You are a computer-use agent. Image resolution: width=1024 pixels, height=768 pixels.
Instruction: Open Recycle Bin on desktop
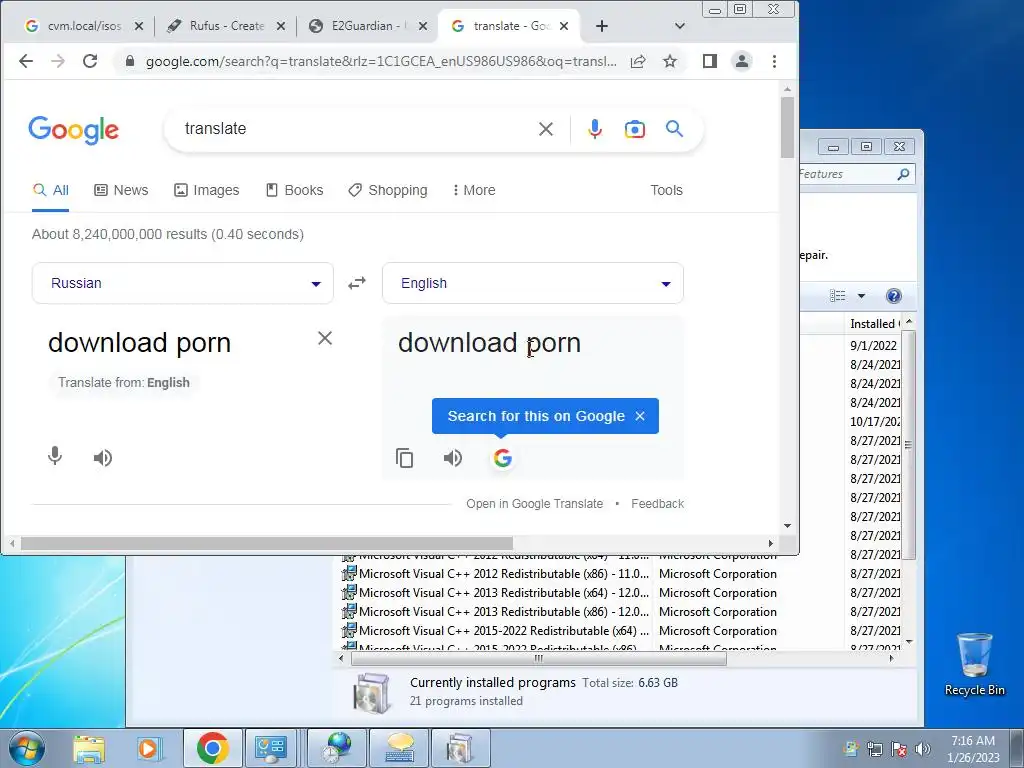point(974,664)
